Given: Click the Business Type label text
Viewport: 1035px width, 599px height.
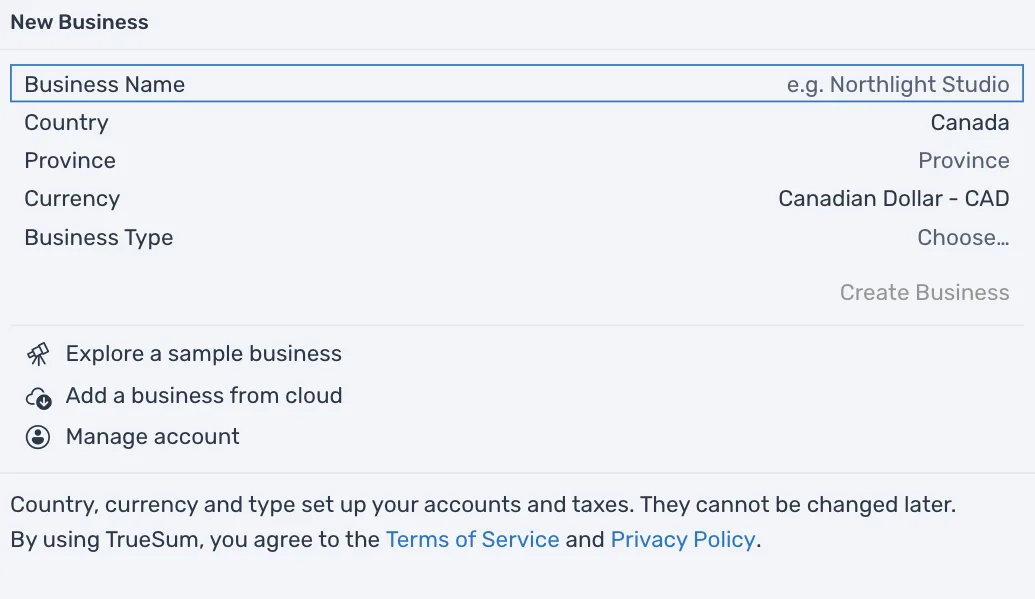Looking at the screenshot, I should [98, 237].
